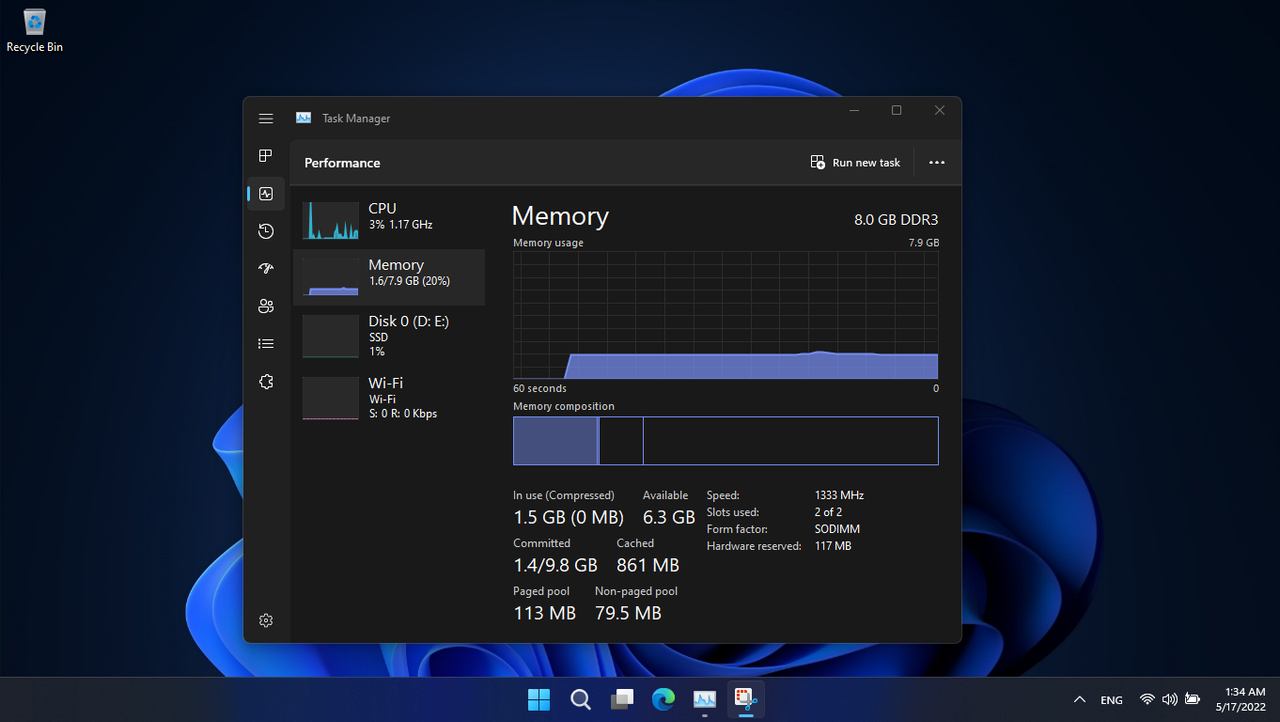Open the three-dot overflow menu
The height and width of the screenshot is (722, 1280).
(936, 162)
